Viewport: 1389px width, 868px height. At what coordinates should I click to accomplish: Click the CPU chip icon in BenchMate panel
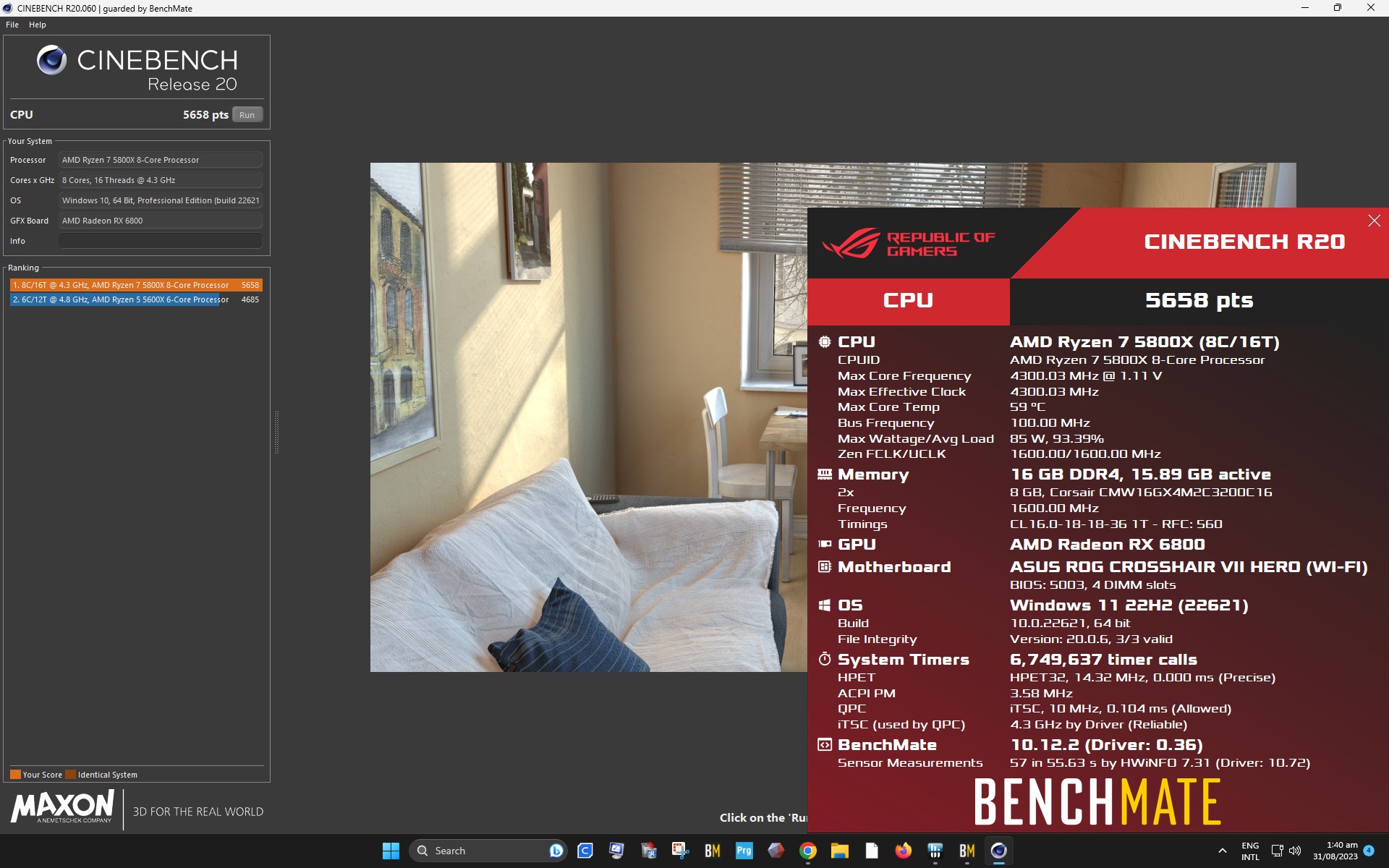(x=825, y=341)
